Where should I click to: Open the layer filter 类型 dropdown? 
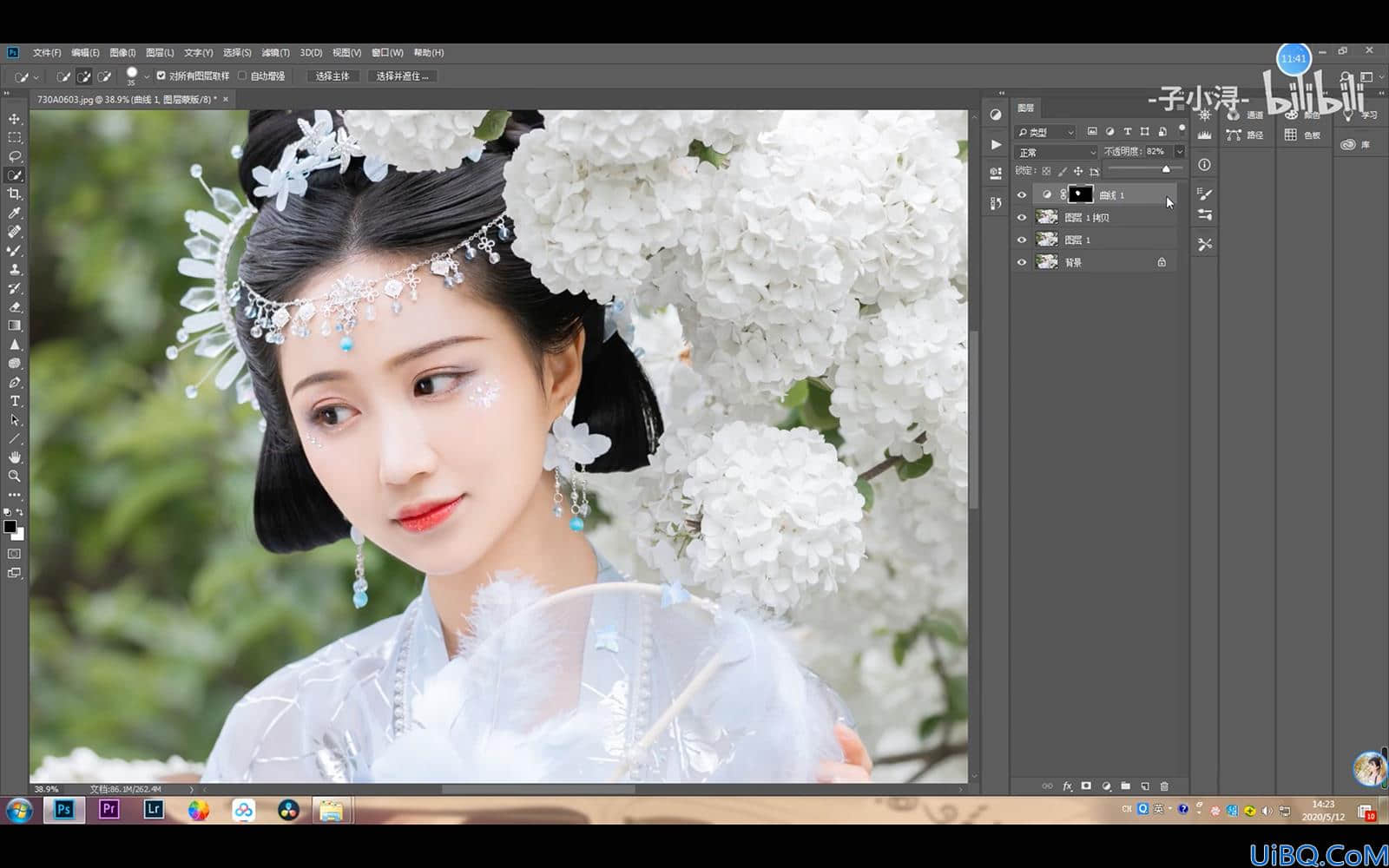[x=1046, y=132]
